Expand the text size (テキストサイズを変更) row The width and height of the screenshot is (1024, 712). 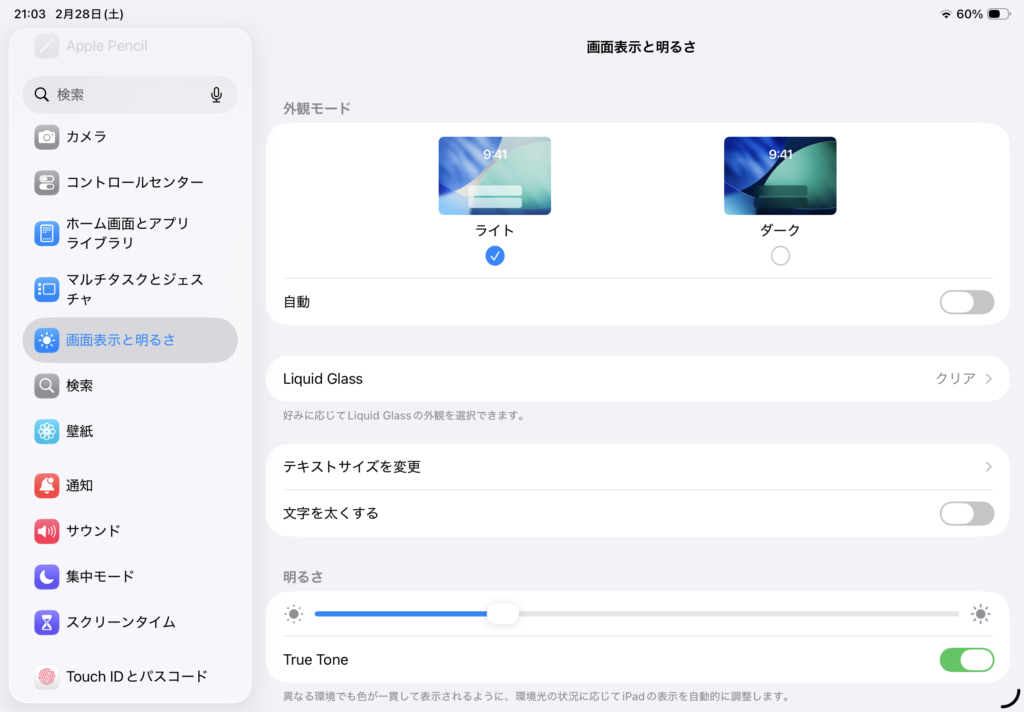(x=637, y=467)
